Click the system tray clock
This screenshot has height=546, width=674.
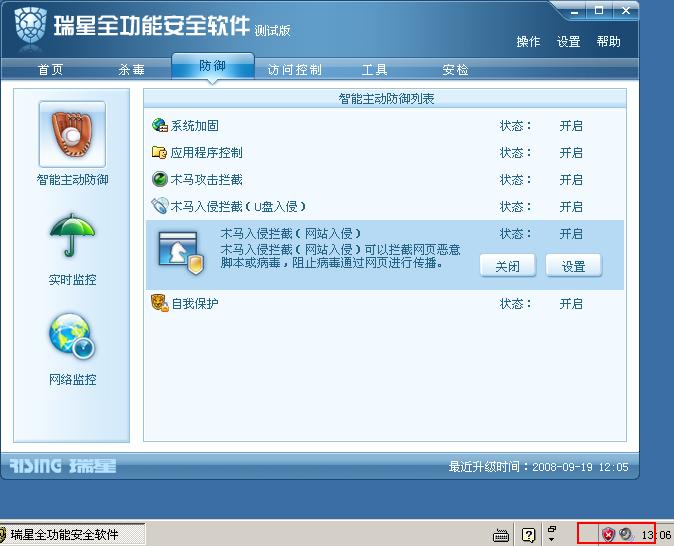click(x=656, y=535)
